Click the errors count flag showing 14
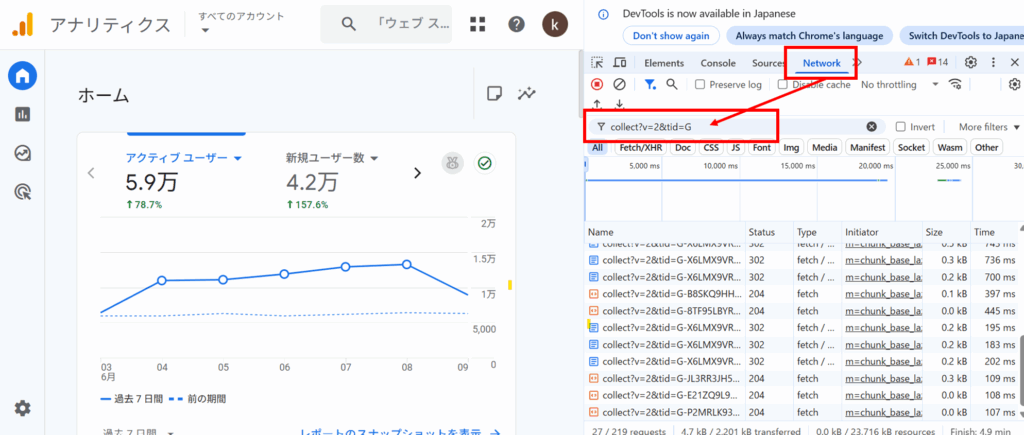1024x435 pixels. [938, 63]
